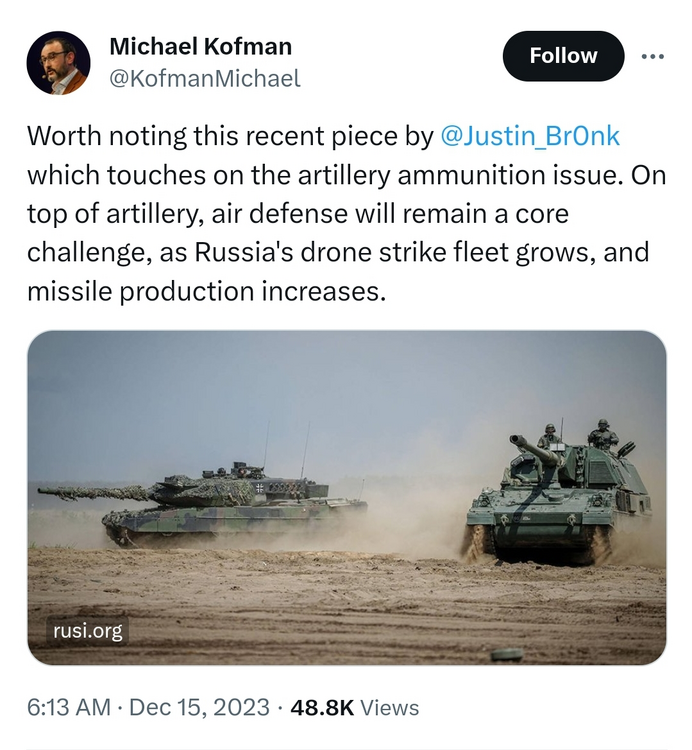Click the rusi.org domain badge
This screenshot has width=692, height=750.
click(90, 630)
